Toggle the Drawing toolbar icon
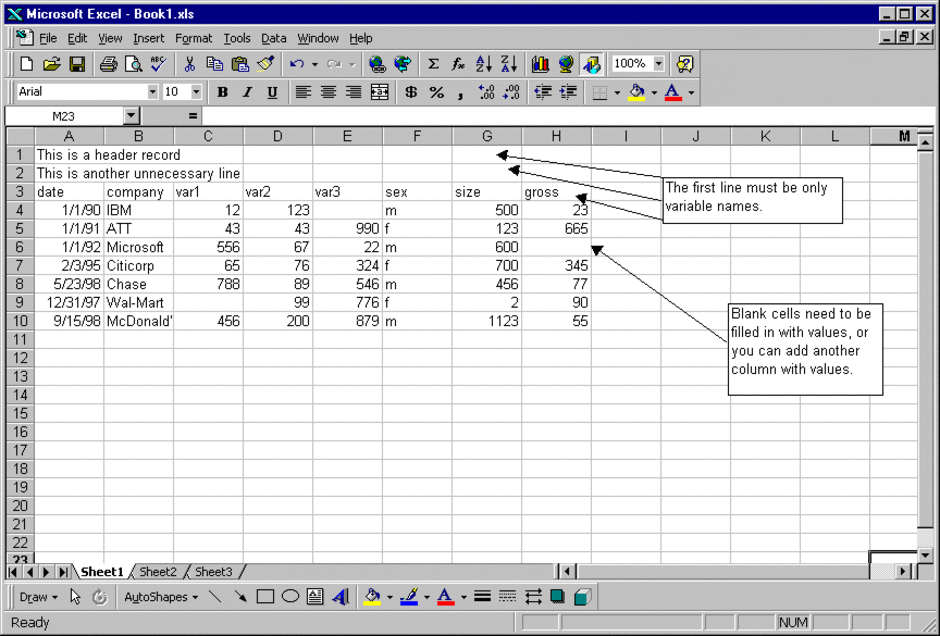The image size is (940, 636). click(x=591, y=64)
